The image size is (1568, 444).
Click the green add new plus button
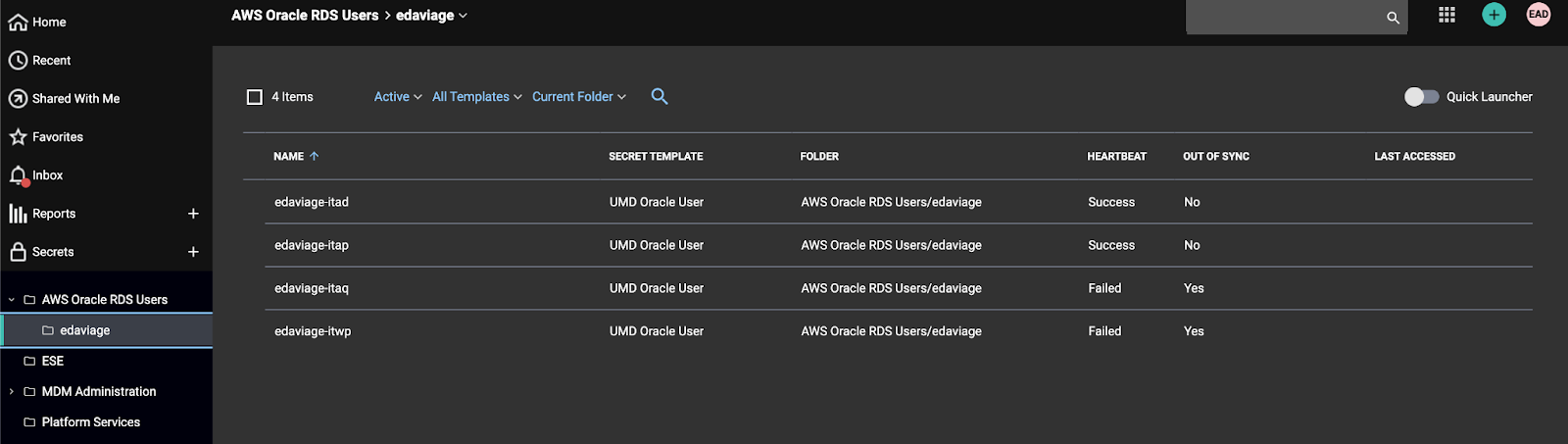tap(1494, 15)
